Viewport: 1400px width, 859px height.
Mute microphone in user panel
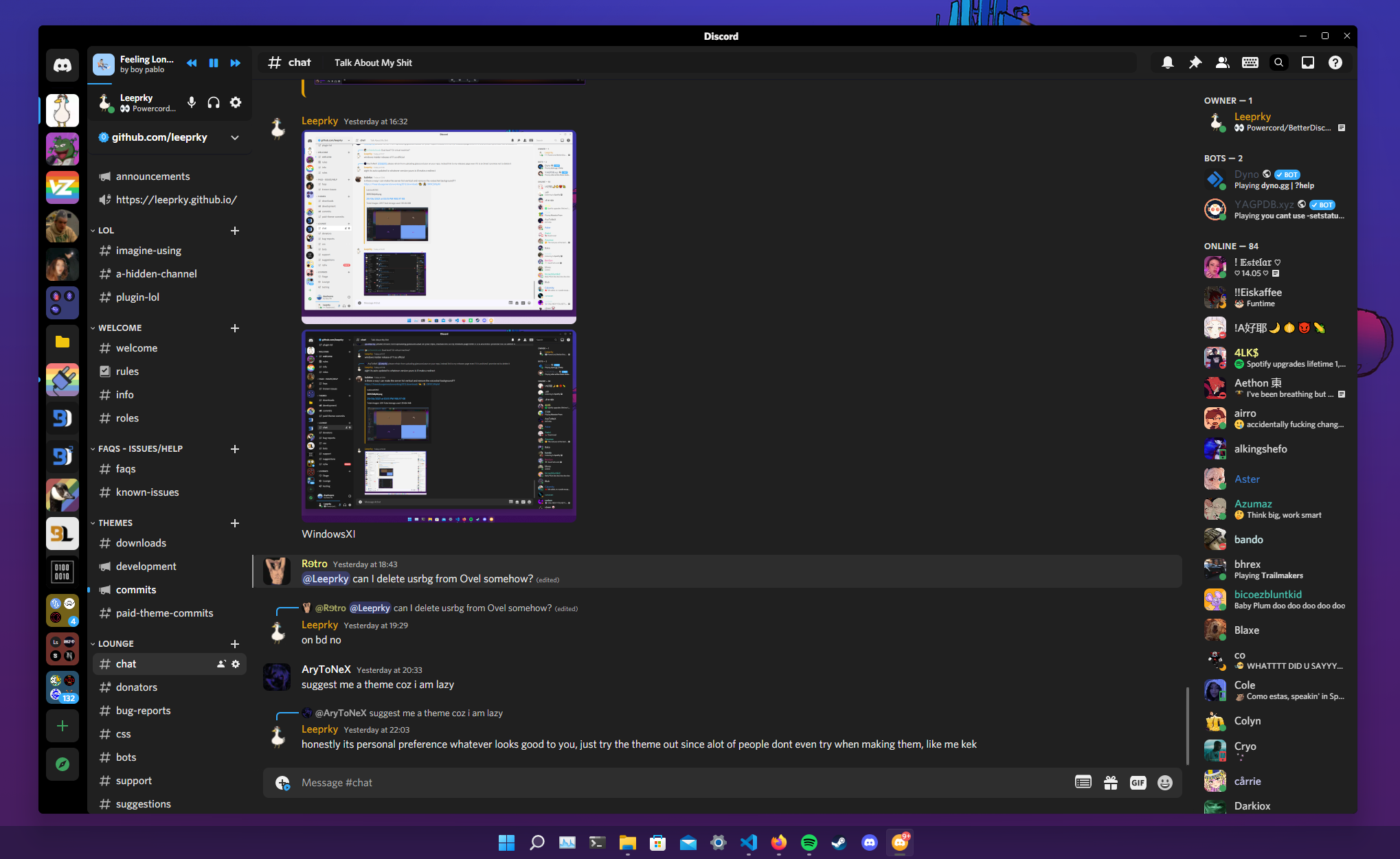[x=192, y=102]
